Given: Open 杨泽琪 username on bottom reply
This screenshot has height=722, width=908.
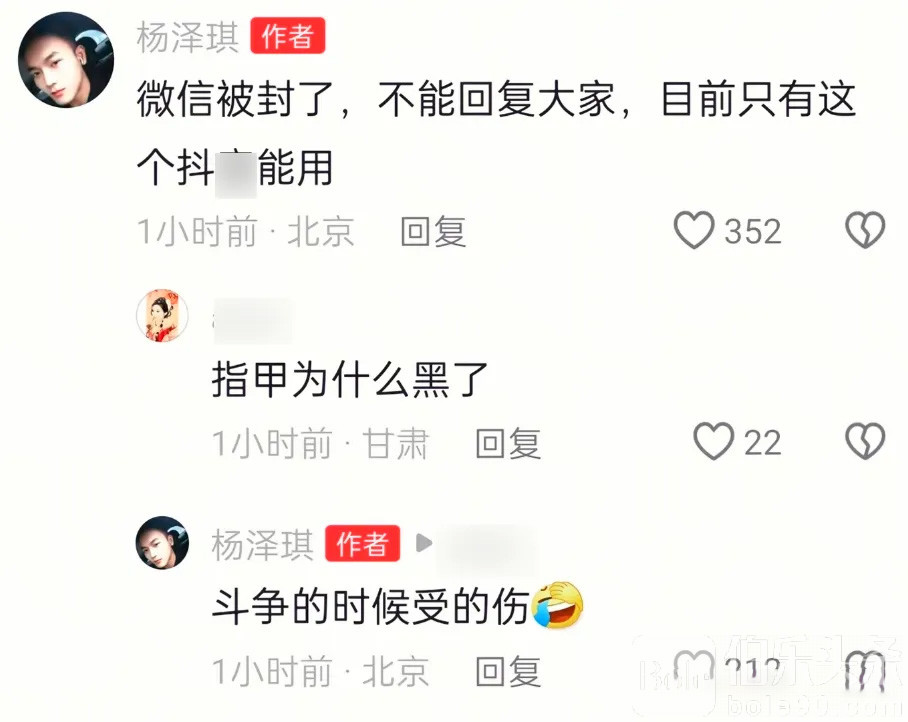Looking at the screenshot, I should (x=262, y=544).
